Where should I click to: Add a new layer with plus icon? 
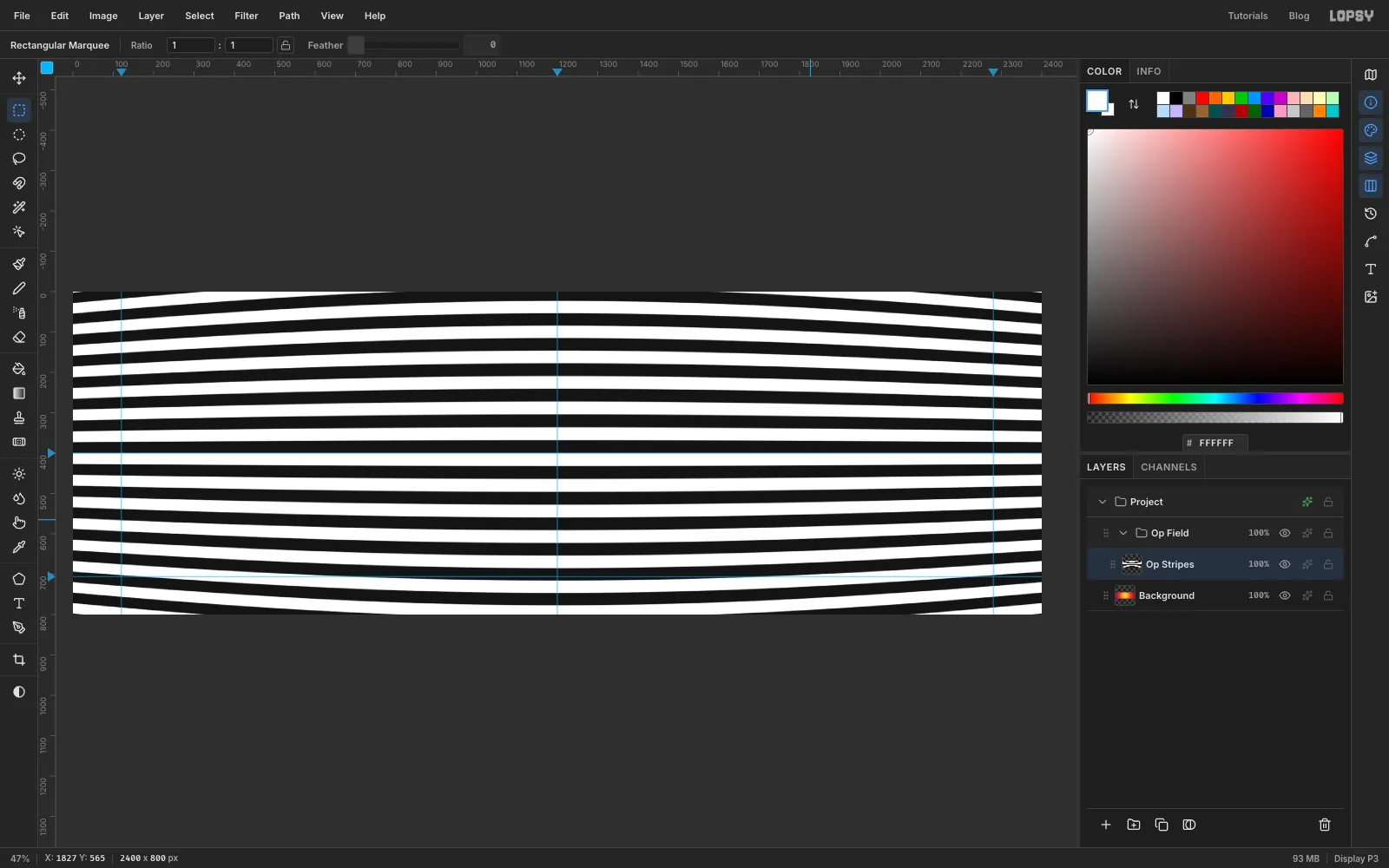(x=1106, y=825)
